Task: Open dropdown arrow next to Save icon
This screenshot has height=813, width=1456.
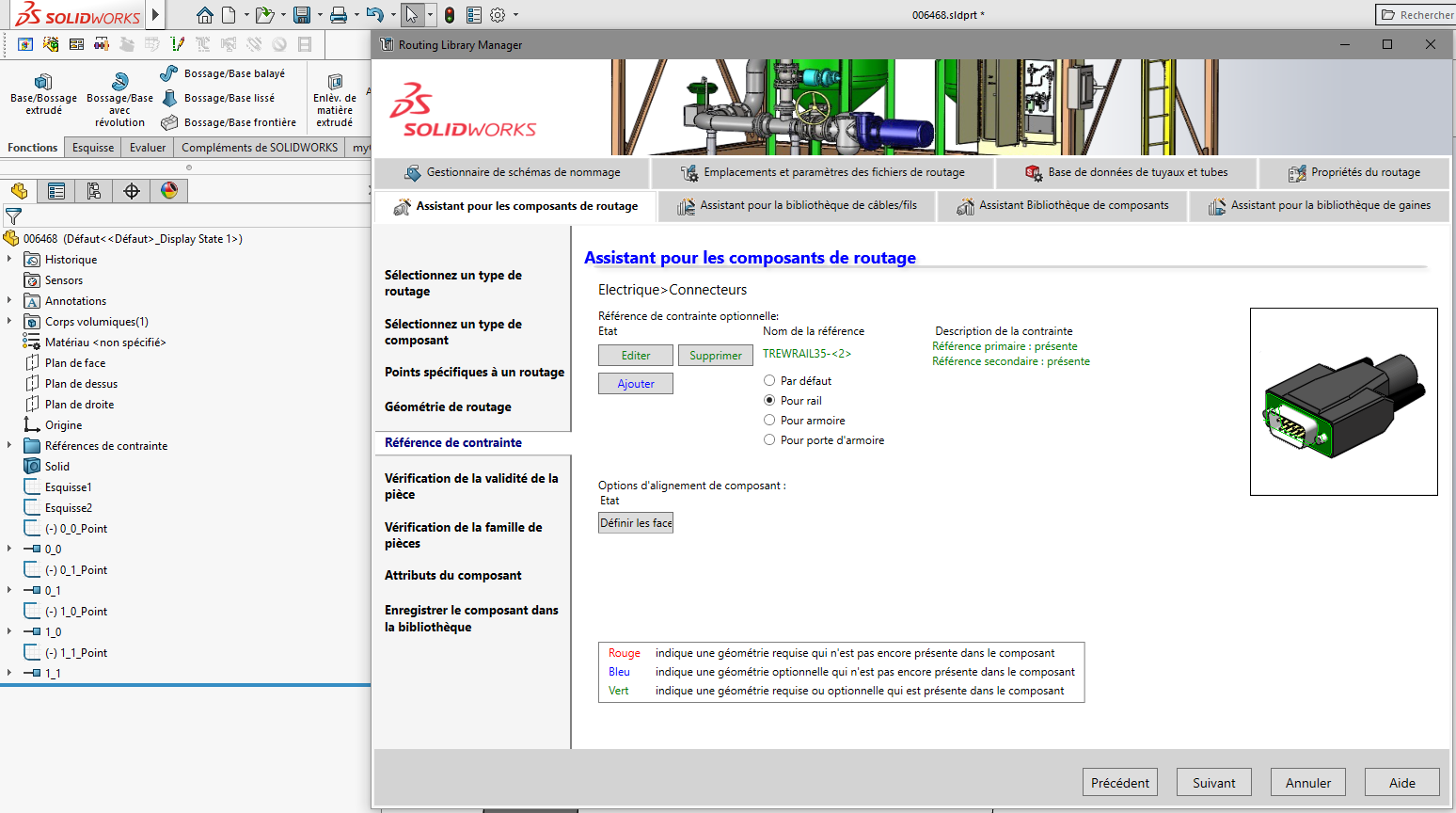Action: [319, 15]
